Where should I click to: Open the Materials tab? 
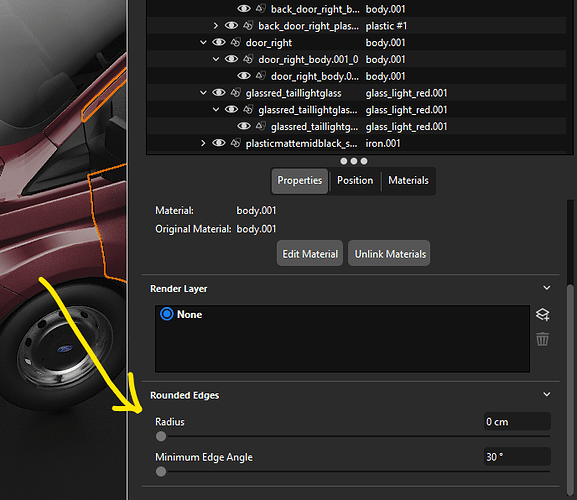coord(408,181)
